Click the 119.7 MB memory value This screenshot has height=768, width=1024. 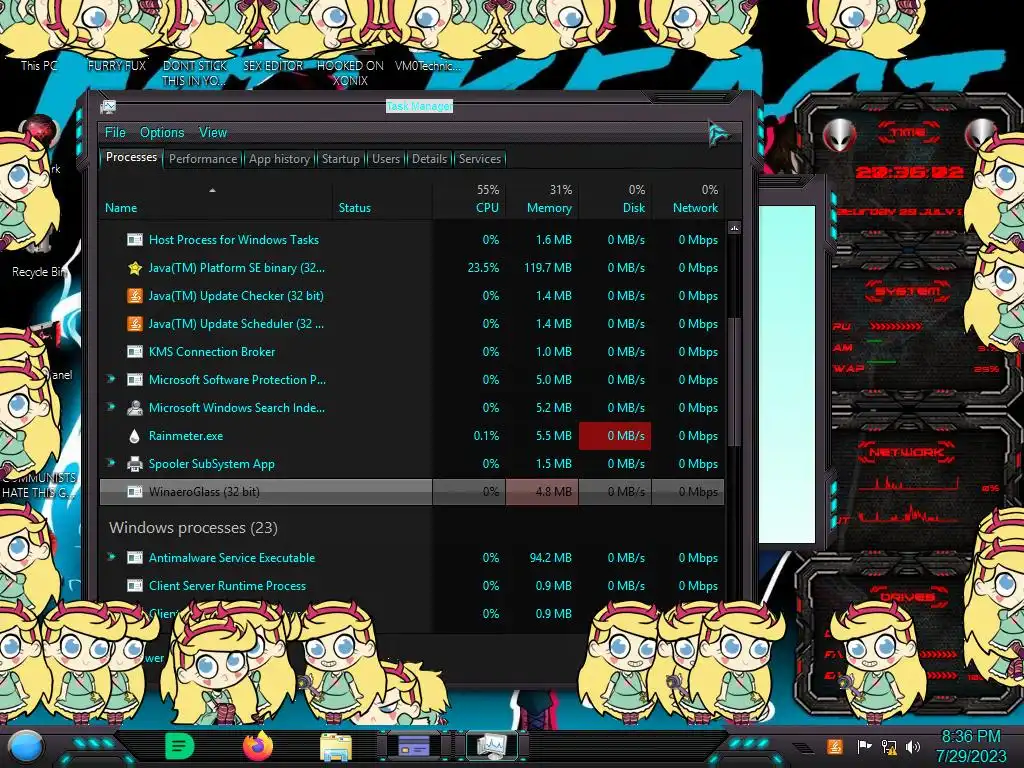click(547, 268)
